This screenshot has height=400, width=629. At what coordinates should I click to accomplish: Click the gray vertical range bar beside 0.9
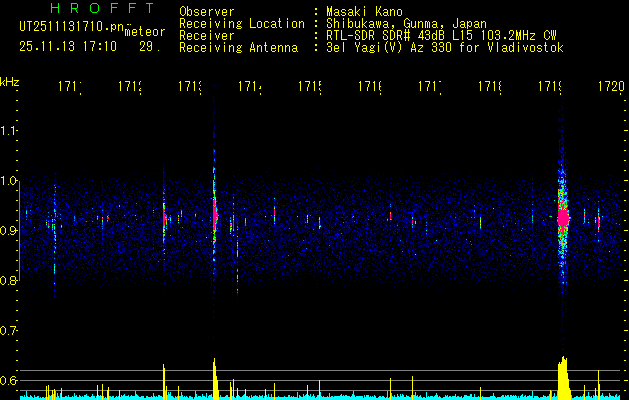point(19,230)
